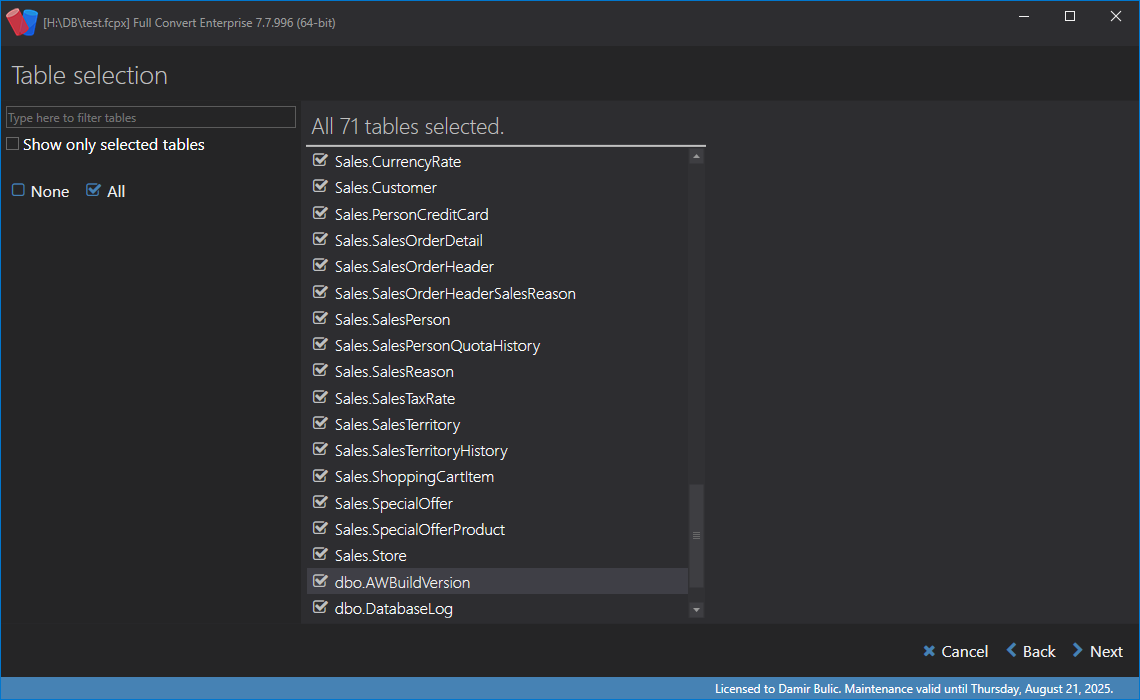Enable Show only selected tables checkbox
The height and width of the screenshot is (700, 1140).
point(13,145)
